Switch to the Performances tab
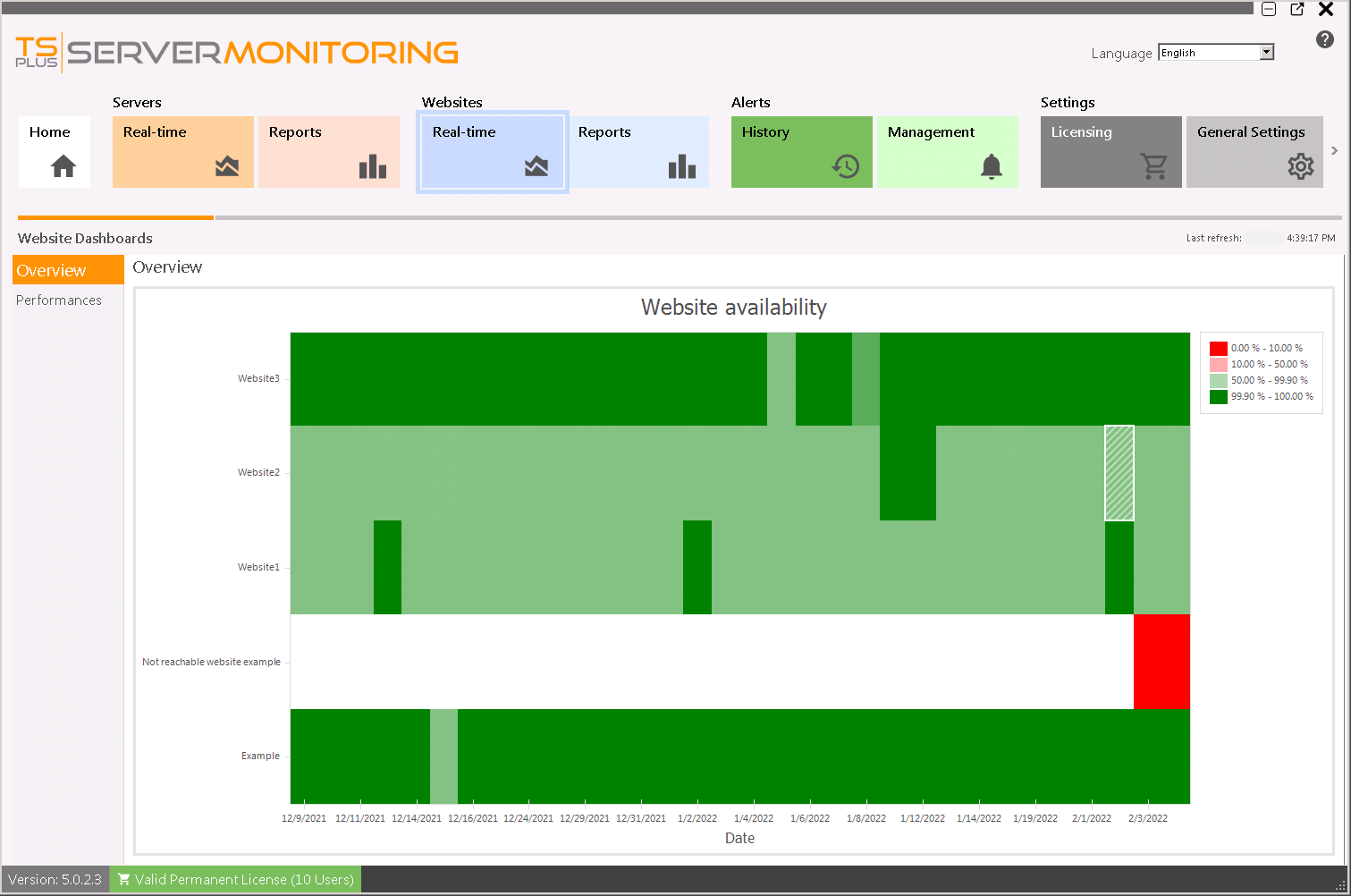This screenshot has height=896, width=1351. 58,300
